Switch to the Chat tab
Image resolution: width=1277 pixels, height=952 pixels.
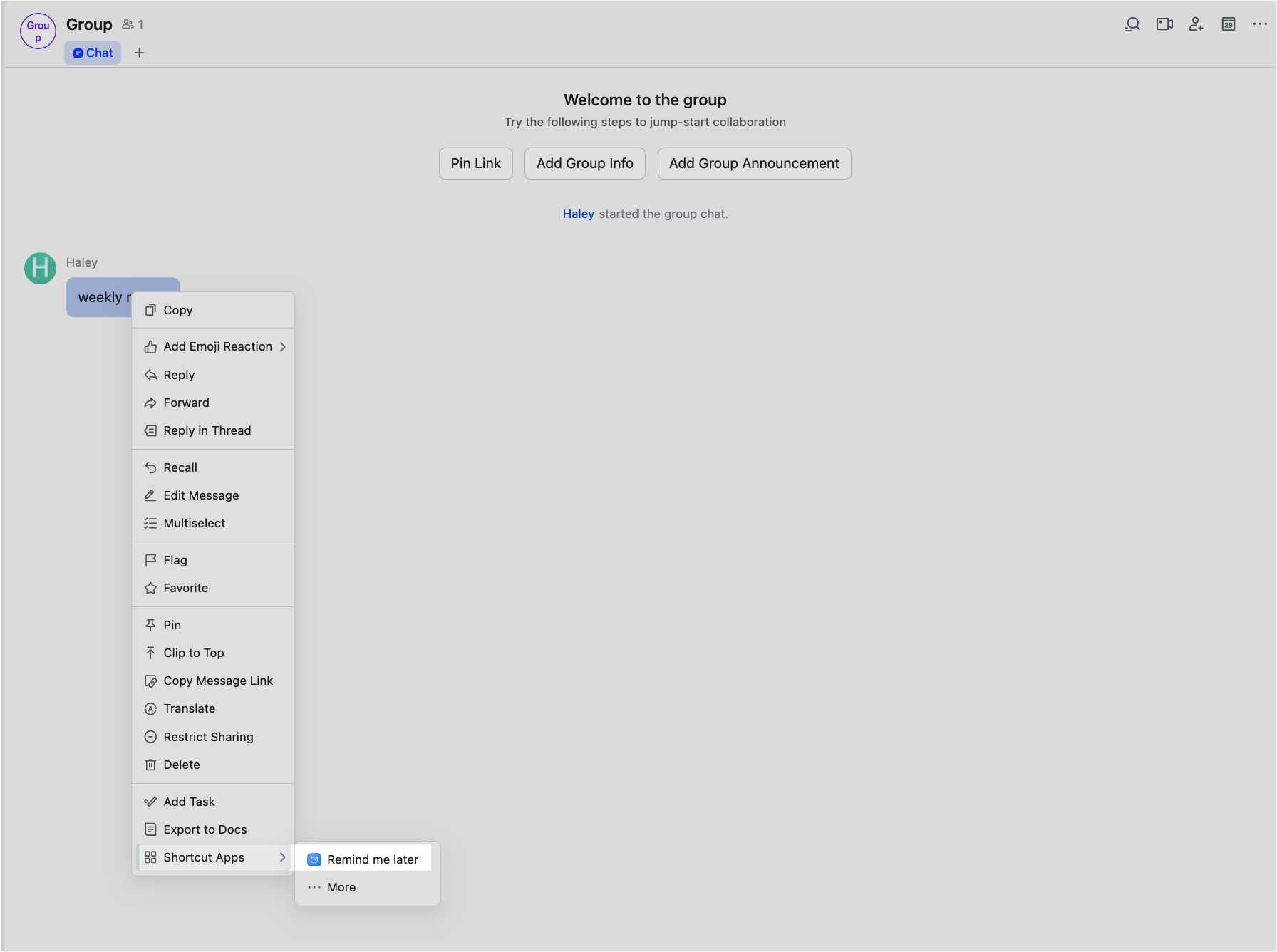pyautogui.click(x=93, y=53)
